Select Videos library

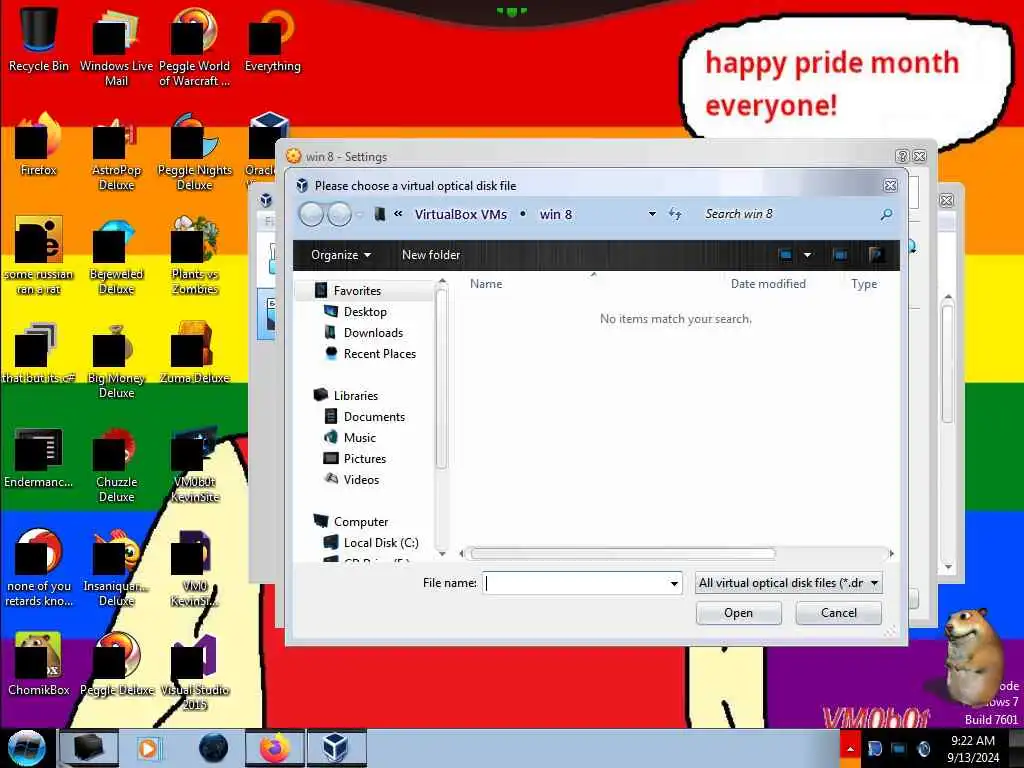coord(361,479)
